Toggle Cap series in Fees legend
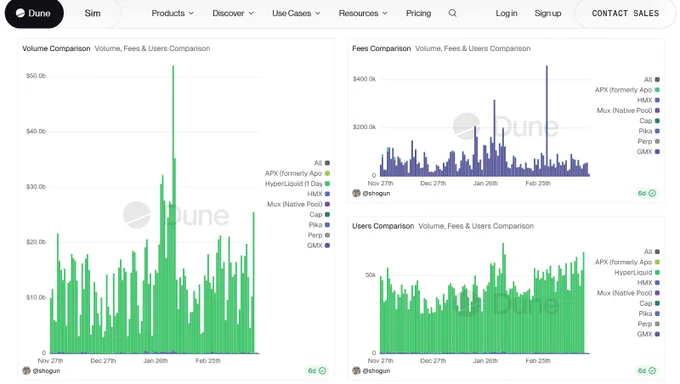The image size is (680, 384). tap(650, 121)
